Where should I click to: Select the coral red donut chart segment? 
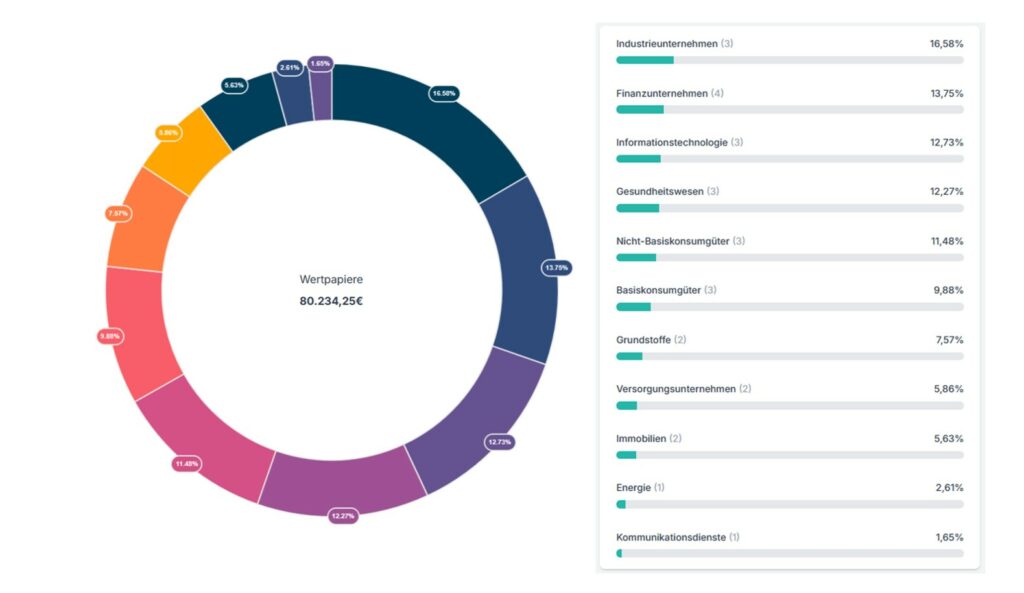pos(140,330)
